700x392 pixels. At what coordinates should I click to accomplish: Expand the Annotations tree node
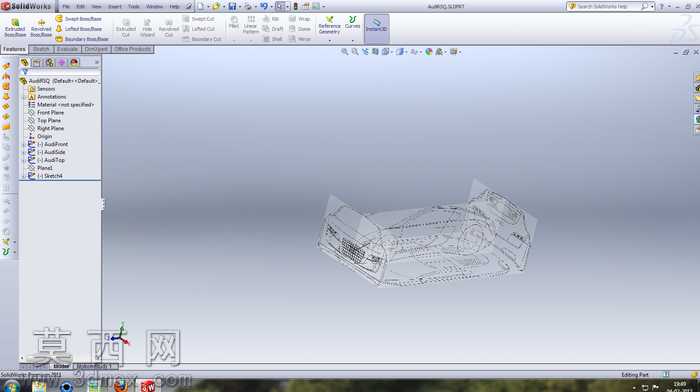[25, 97]
